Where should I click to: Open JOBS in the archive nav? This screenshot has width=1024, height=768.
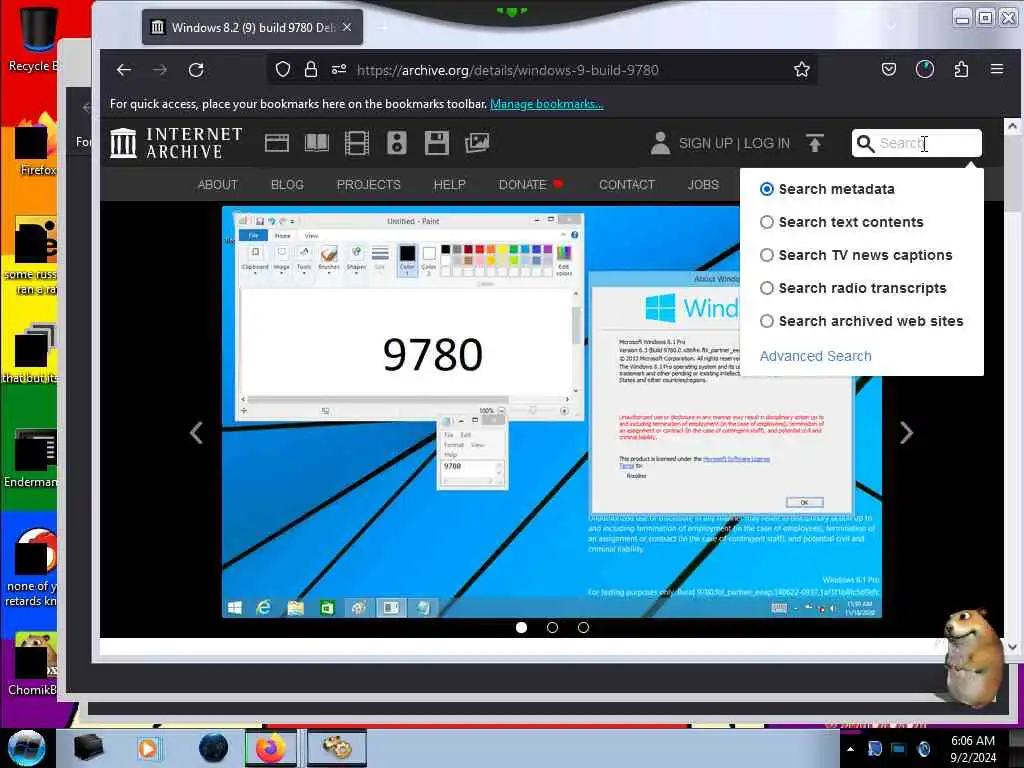click(703, 185)
